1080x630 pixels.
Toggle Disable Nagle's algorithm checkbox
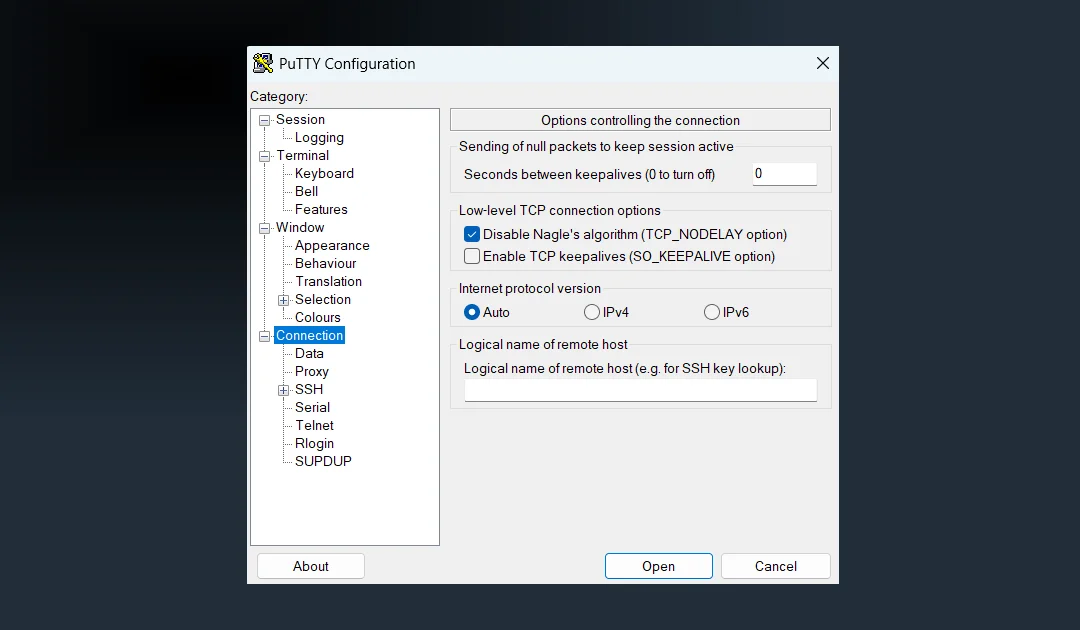pos(472,234)
